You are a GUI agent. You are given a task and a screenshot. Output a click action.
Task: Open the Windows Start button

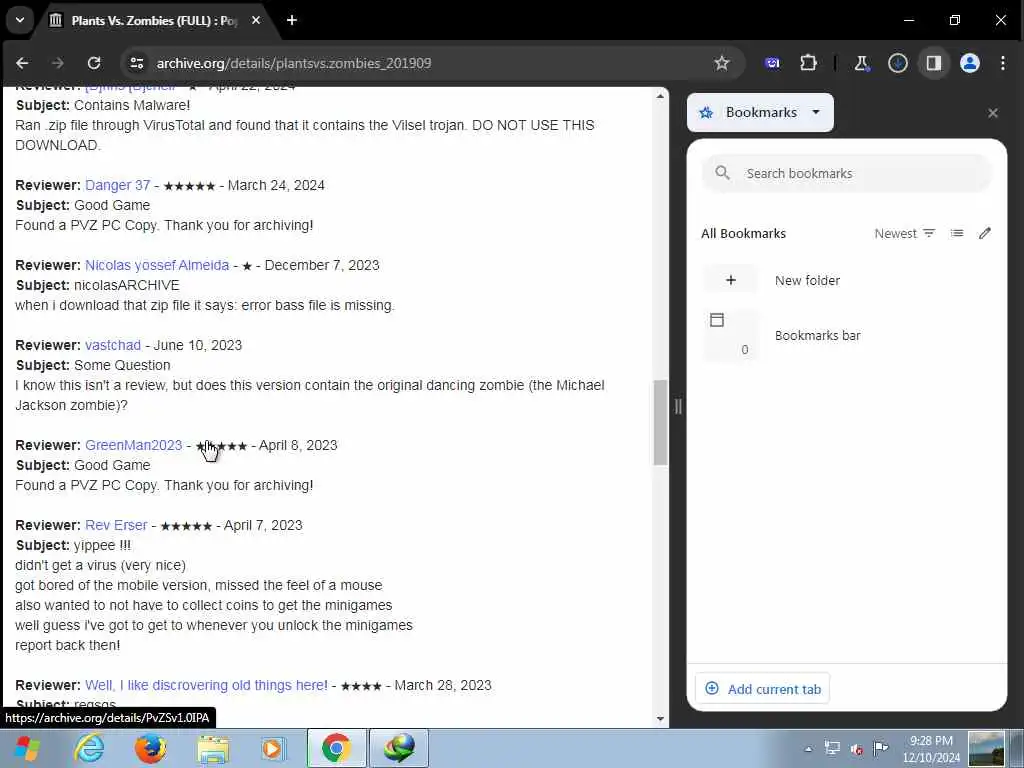[x=27, y=748]
